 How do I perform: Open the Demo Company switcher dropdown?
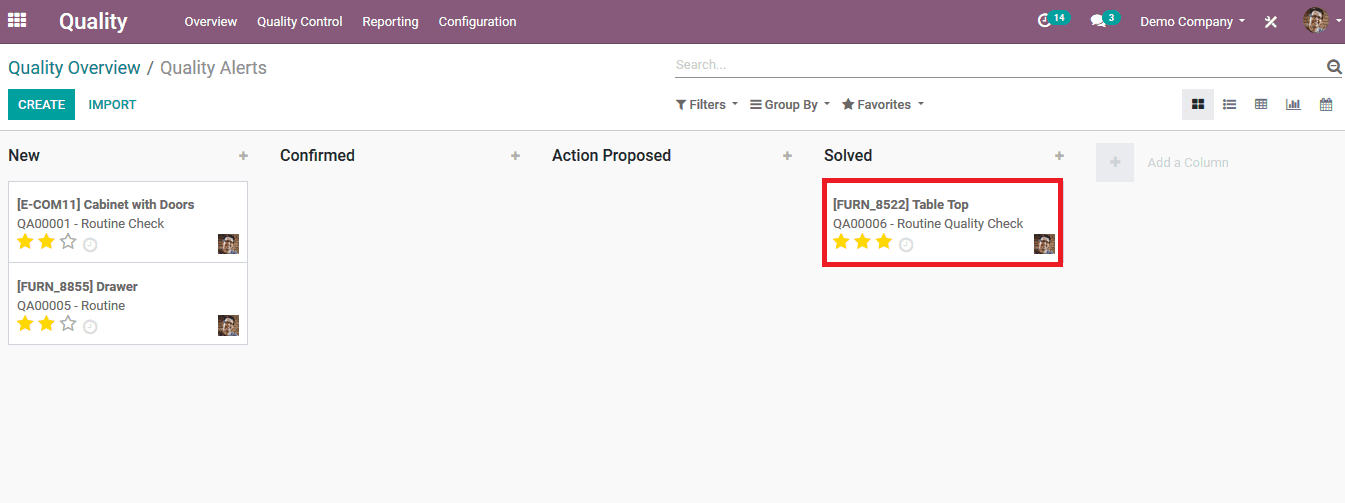[x=1193, y=21]
